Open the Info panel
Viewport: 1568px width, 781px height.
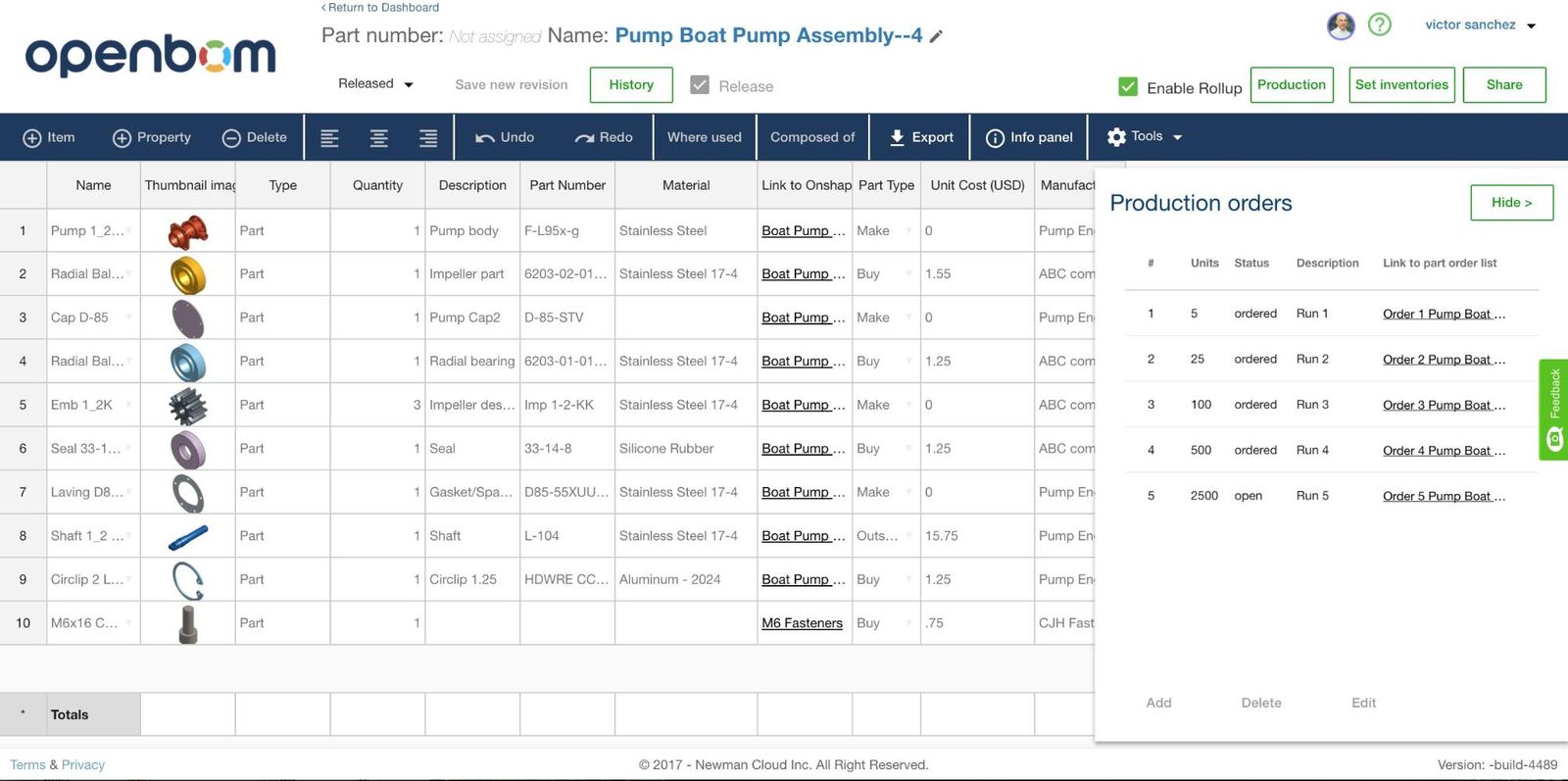pyautogui.click(x=1029, y=137)
